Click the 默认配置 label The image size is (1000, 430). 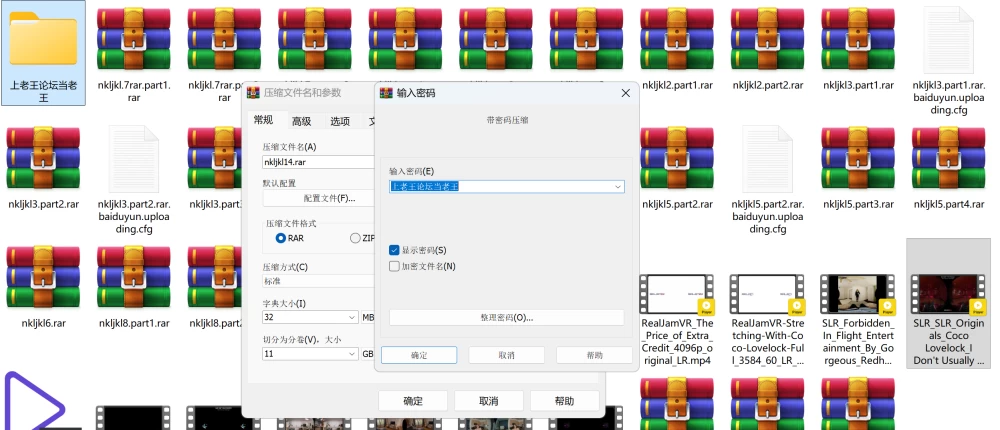click(279, 183)
